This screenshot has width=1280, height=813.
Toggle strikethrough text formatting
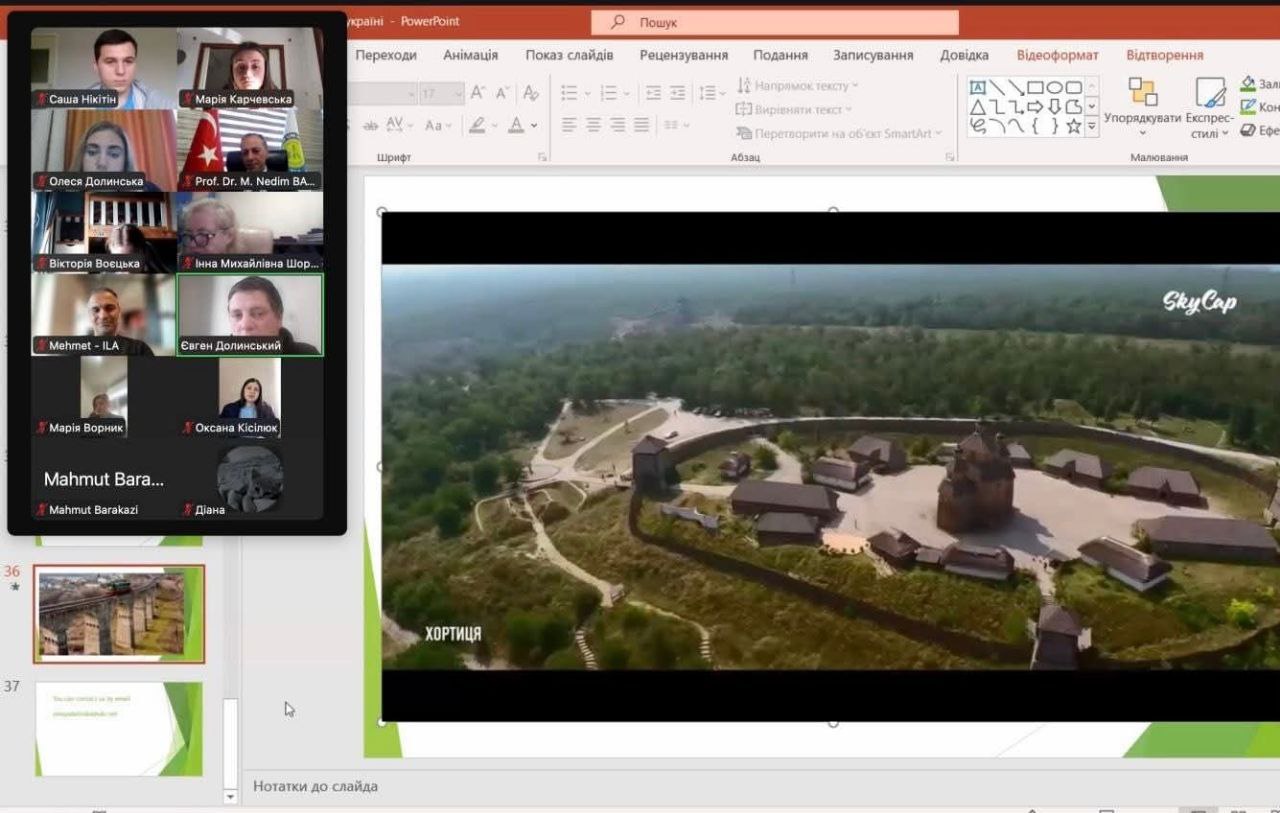pos(371,125)
